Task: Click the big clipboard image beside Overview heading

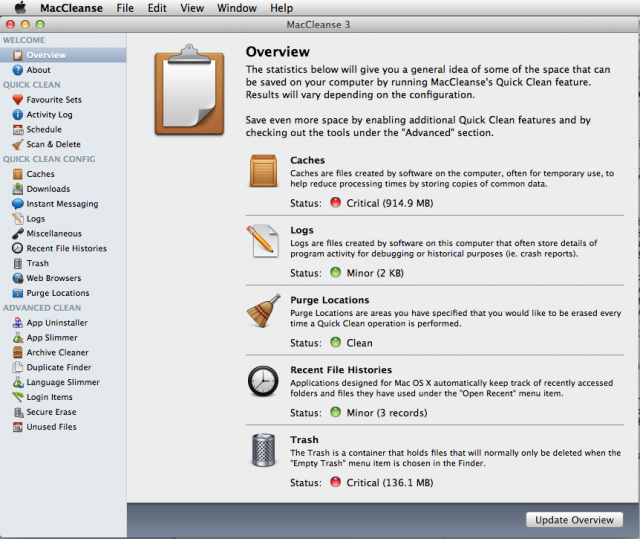Action: 189,90
